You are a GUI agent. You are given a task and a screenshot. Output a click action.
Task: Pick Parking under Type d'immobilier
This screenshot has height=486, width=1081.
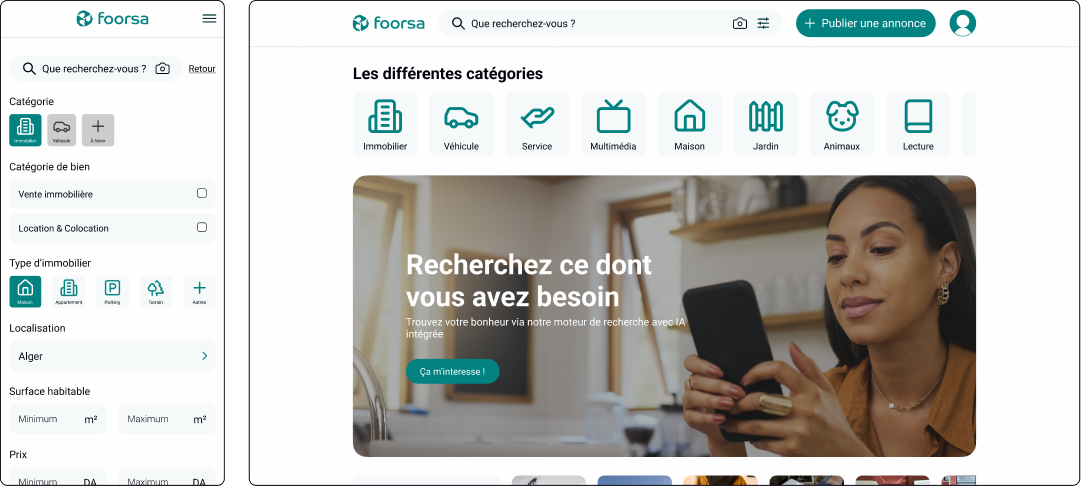[112, 292]
